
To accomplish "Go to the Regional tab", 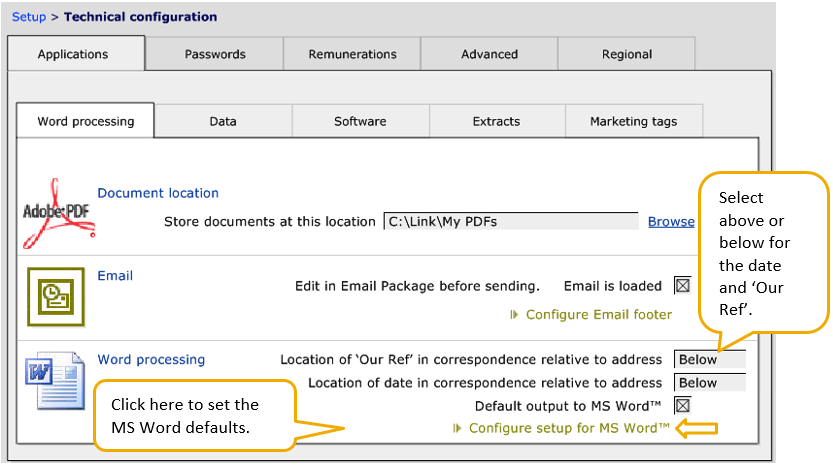I will (x=626, y=54).
